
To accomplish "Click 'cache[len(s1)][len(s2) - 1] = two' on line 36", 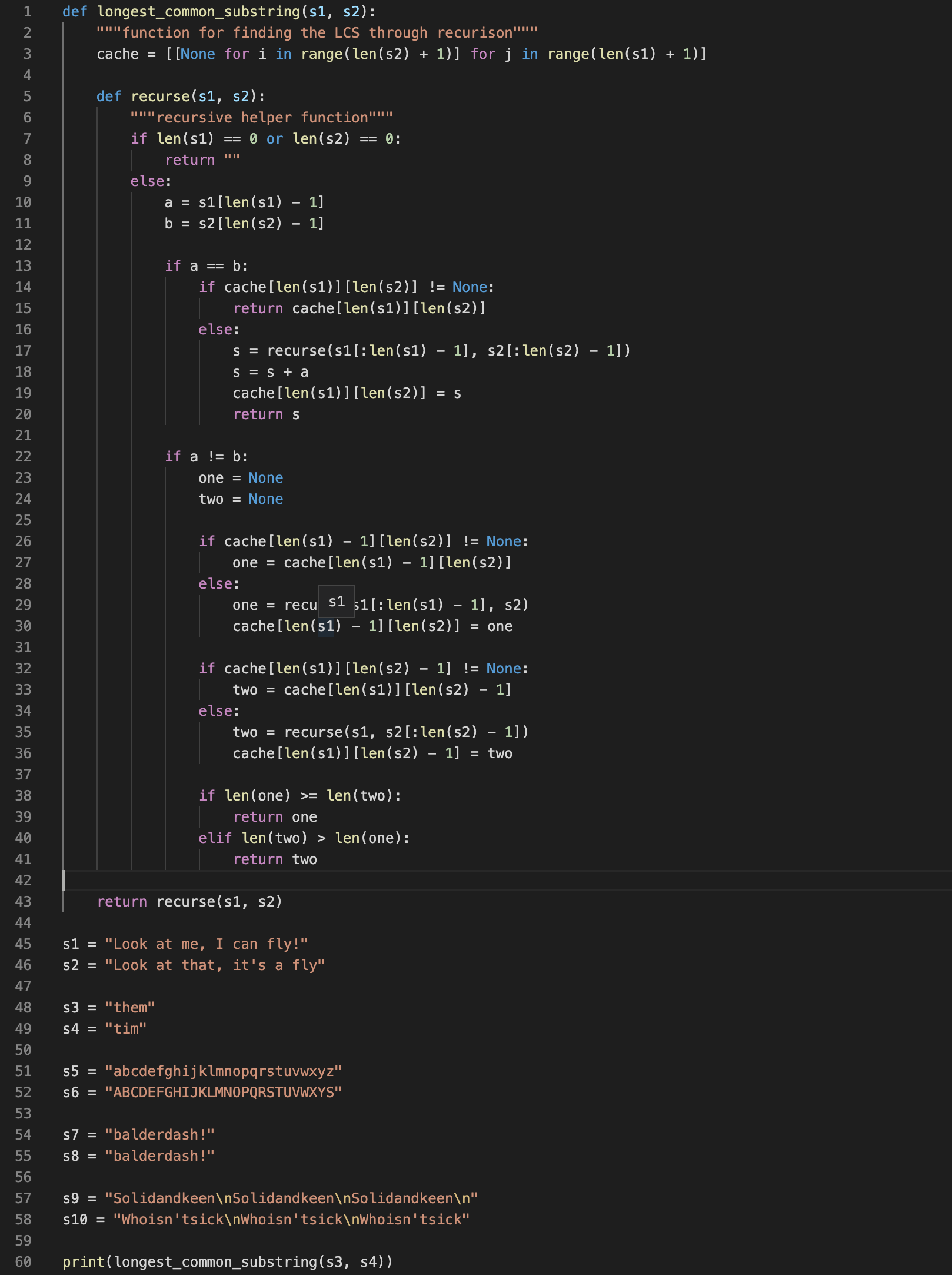I will tap(372, 753).
